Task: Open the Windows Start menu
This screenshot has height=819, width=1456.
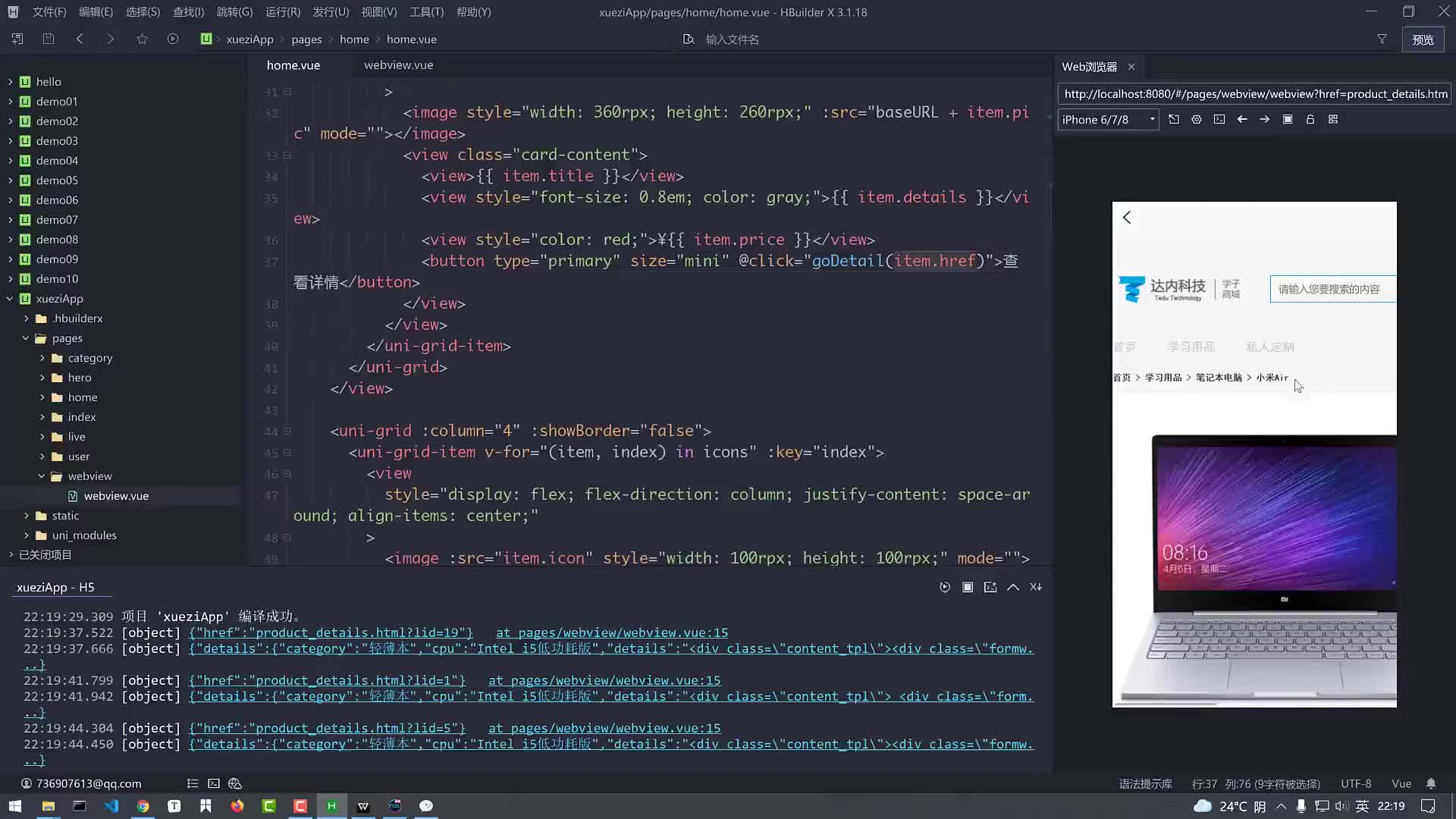Action: click(15, 805)
